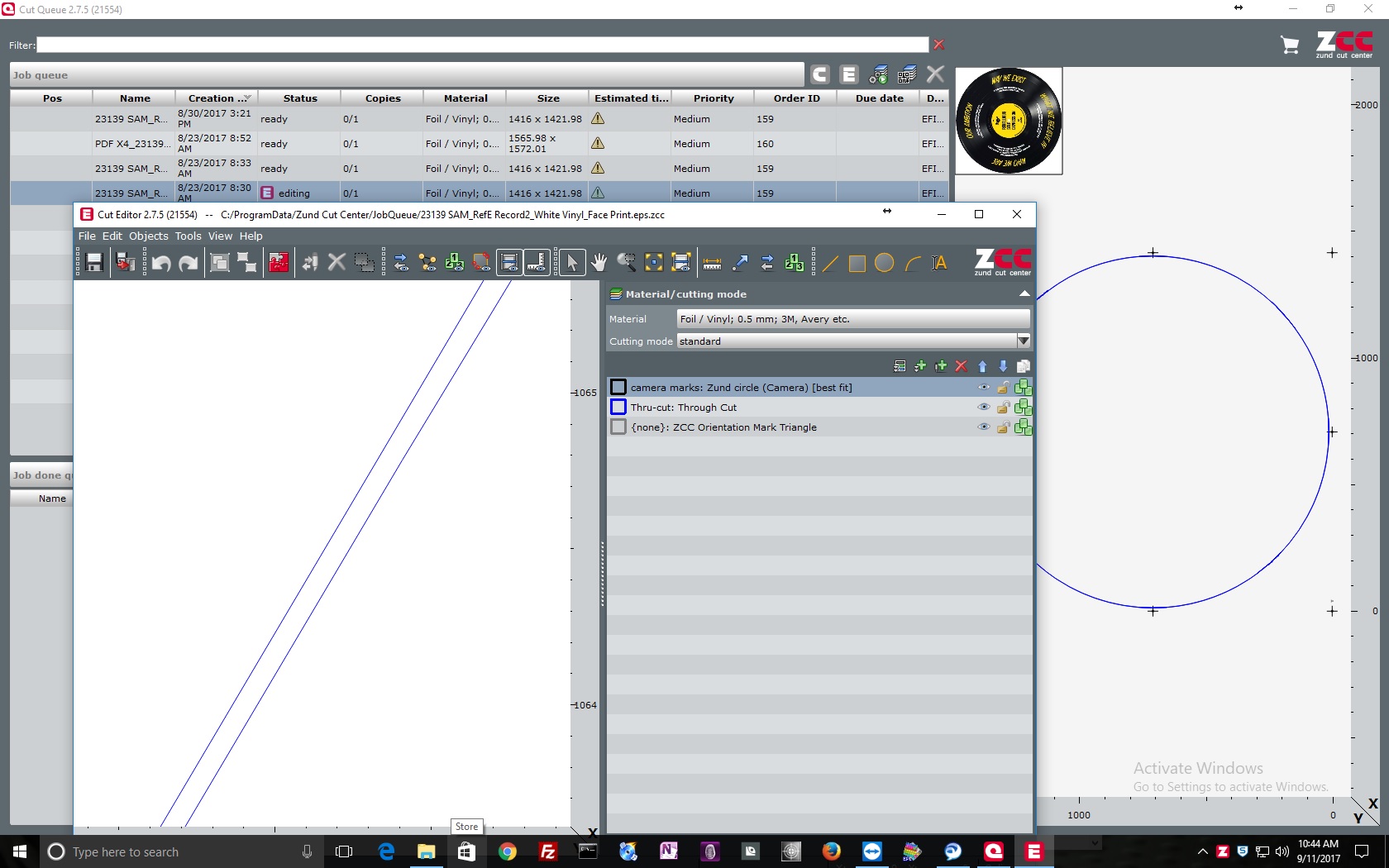Image resolution: width=1389 pixels, height=868 pixels.
Task: Select the rectangle drawing tool
Action: pos(857,264)
